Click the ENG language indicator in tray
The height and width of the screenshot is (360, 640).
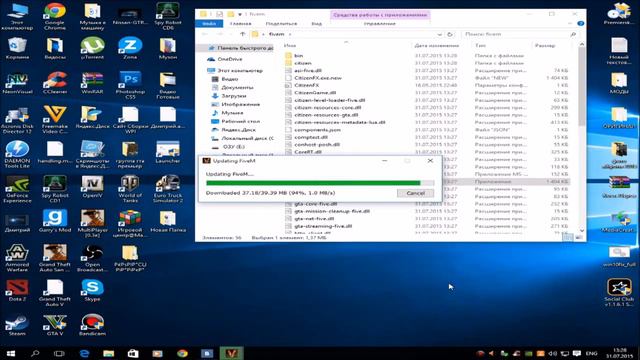591,353
